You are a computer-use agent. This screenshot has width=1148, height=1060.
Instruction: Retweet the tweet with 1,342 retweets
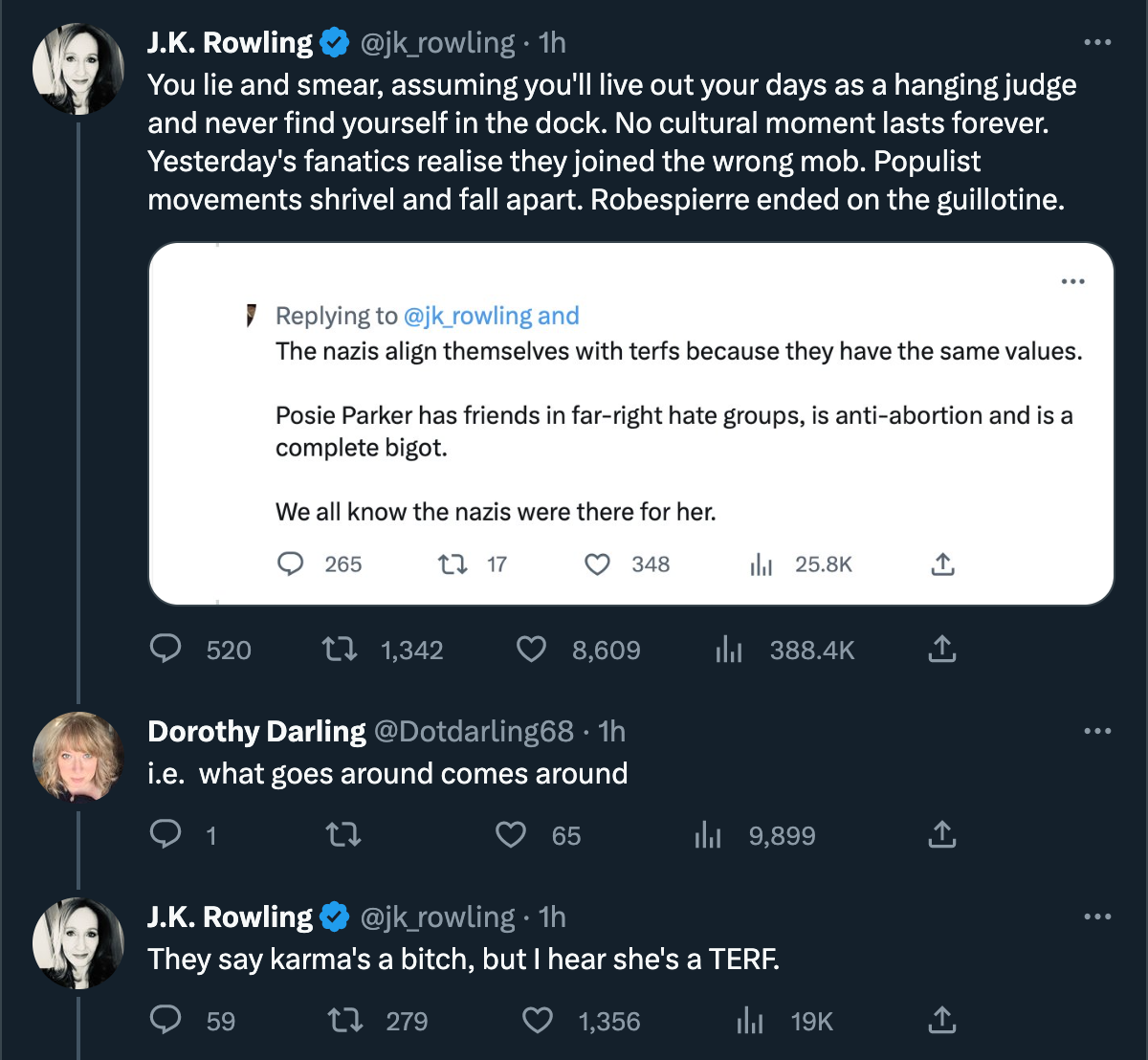[x=340, y=651]
